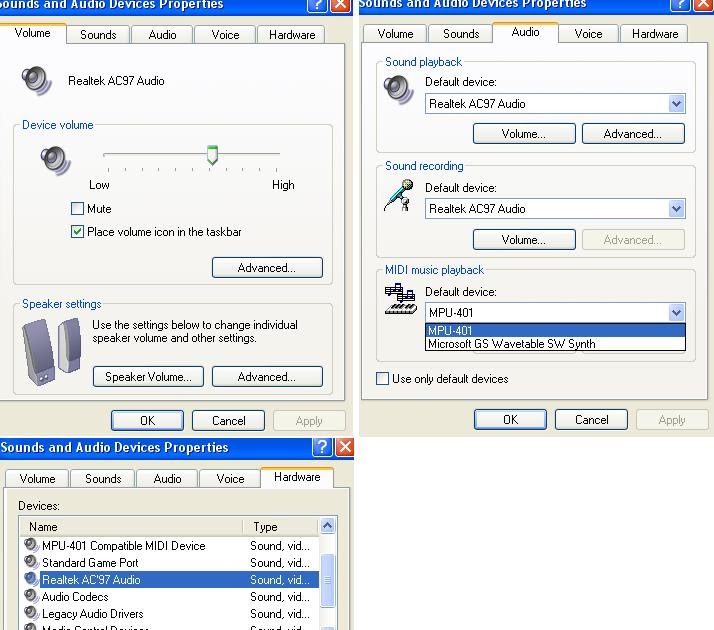Image resolution: width=714 pixels, height=630 pixels.
Task: Click the Realtek AC97 Audio speaker icon in Volume window
Action: (x=36, y=80)
